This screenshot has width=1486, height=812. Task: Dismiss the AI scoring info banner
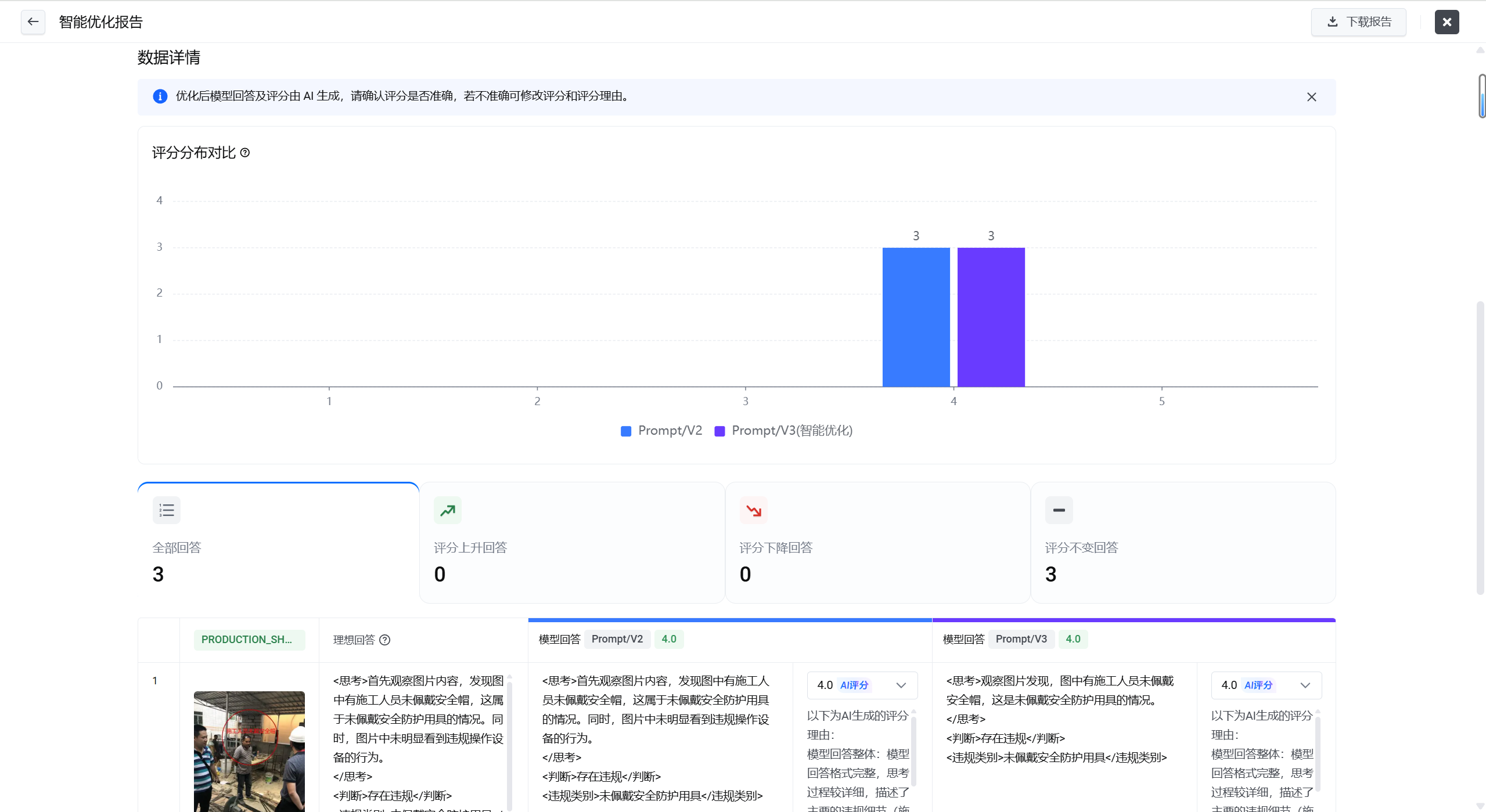point(1311,97)
